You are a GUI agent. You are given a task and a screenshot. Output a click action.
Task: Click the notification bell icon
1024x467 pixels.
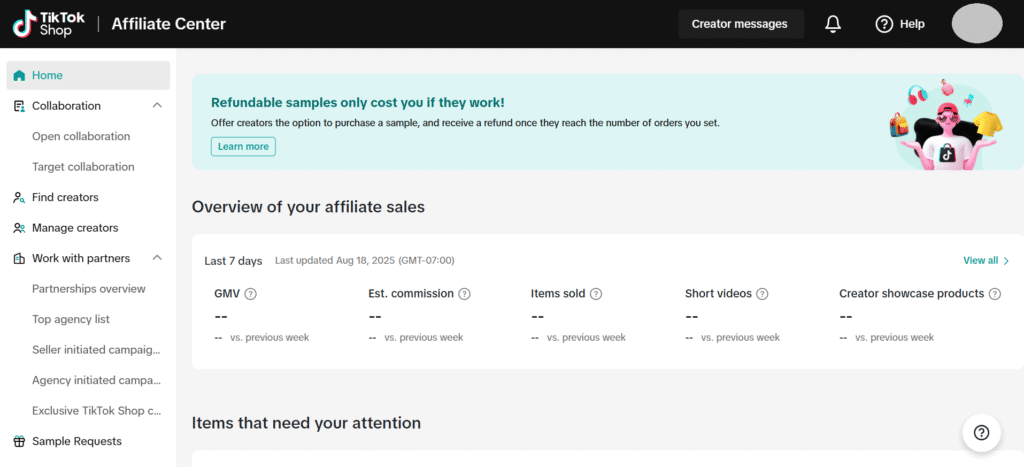(x=833, y=24)
